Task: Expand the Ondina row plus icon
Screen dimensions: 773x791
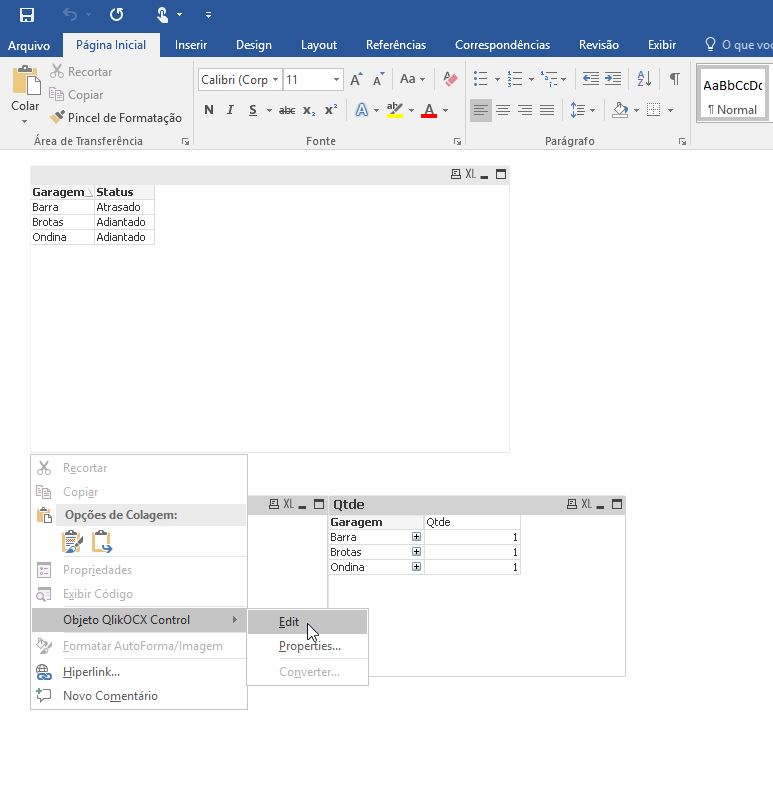Action: 416,567
